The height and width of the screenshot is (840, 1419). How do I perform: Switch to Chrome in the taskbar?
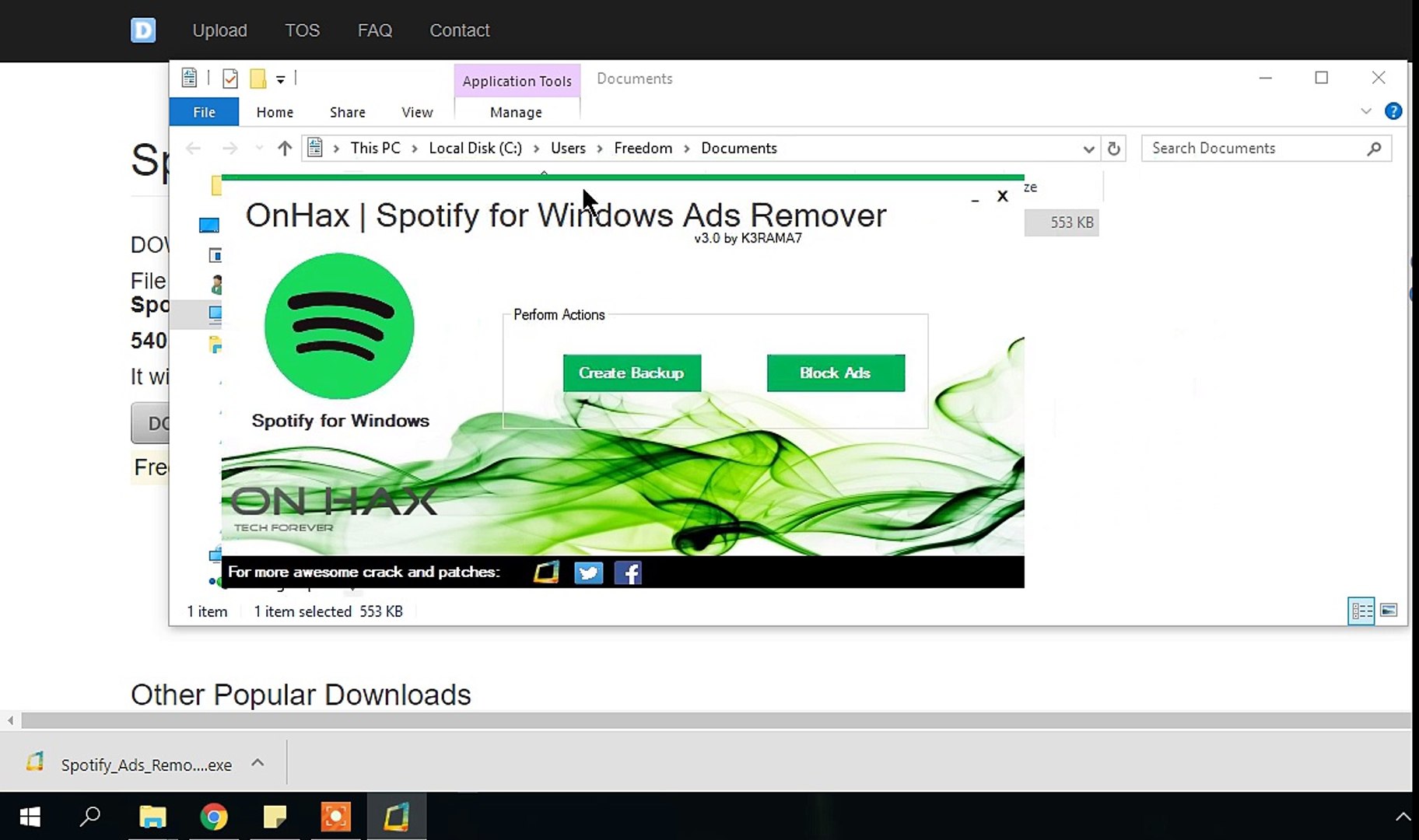pos(214,817)
